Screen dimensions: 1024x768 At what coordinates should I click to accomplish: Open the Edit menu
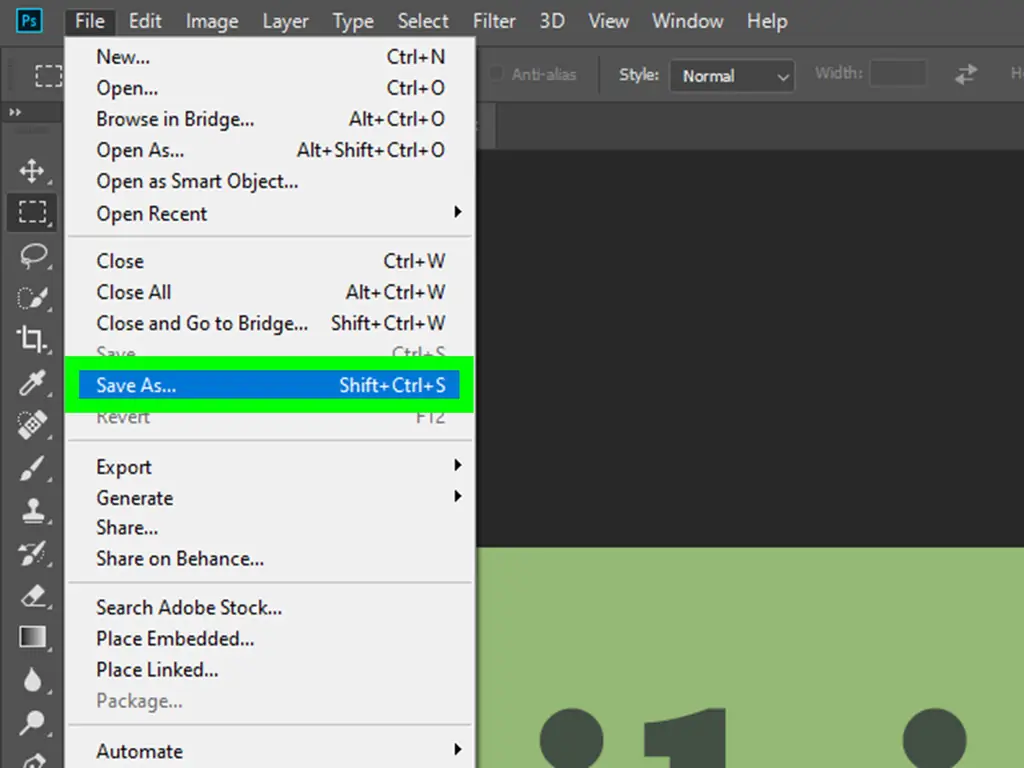pos(145,22)
